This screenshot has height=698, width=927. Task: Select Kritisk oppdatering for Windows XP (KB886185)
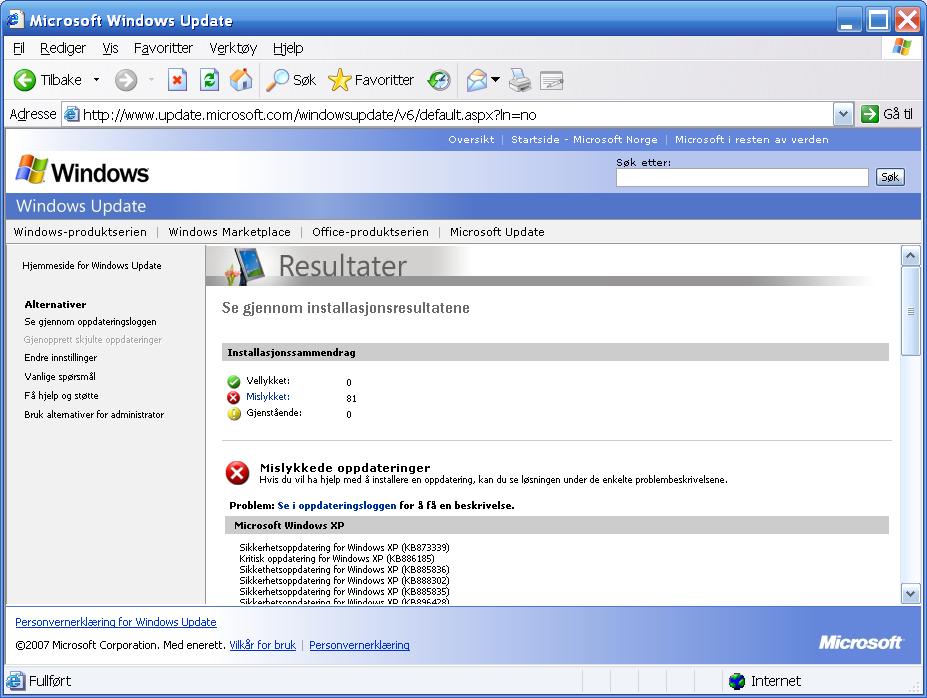337,559
